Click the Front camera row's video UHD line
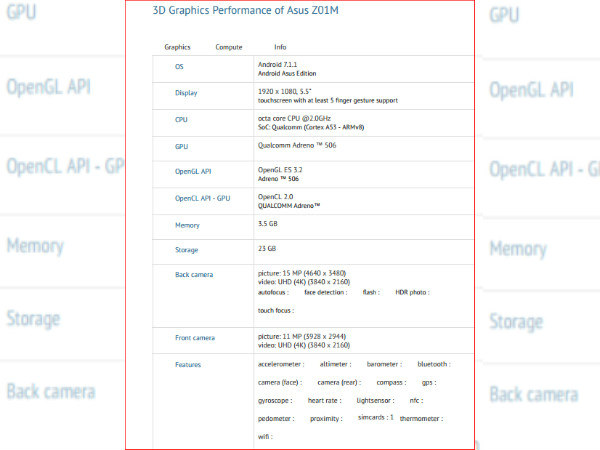The width and height of the screenshot is (600, 450). [304, 346]
